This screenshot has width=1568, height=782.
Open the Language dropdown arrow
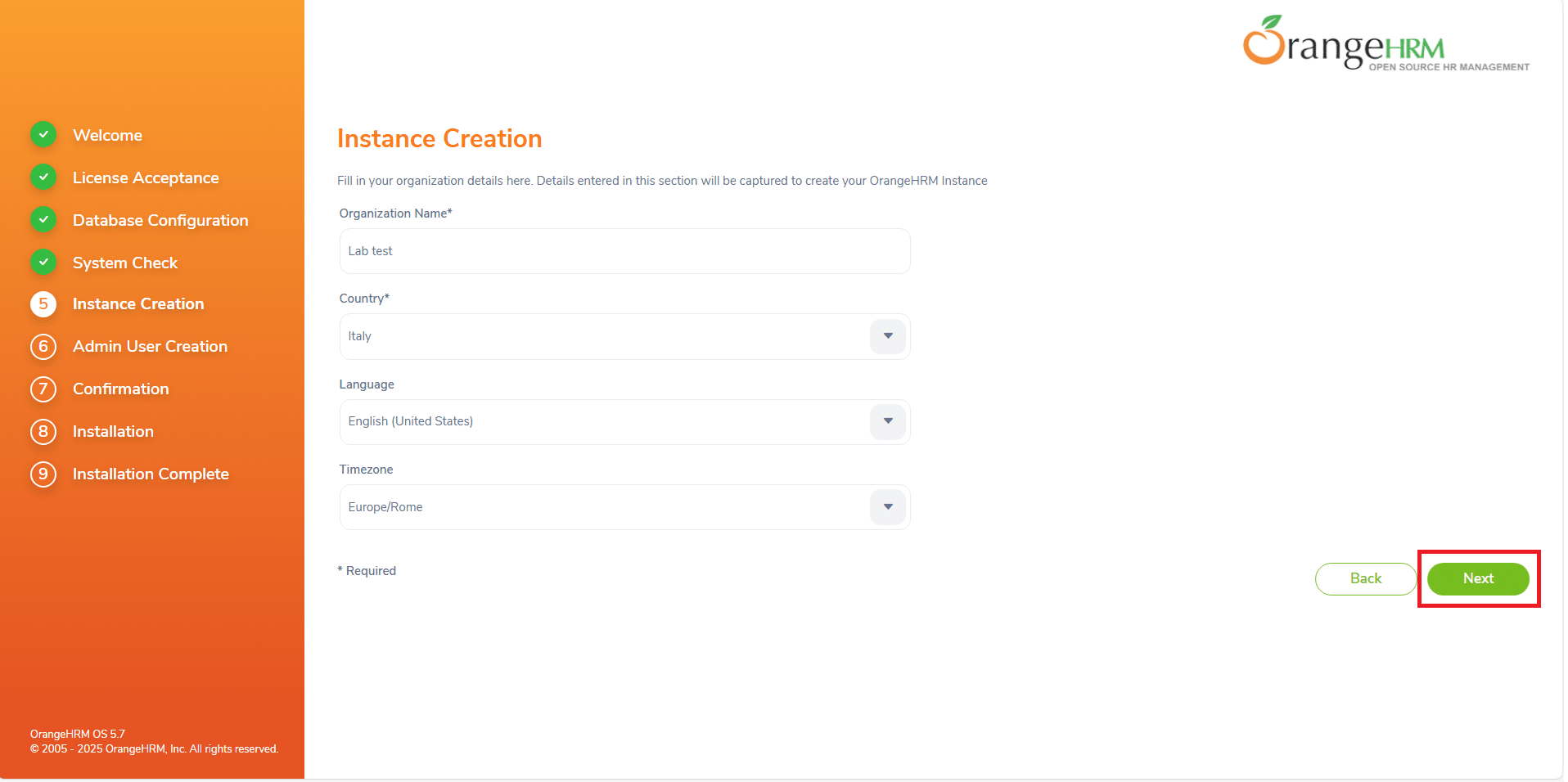pyautogui.click(x=888, y=421)
